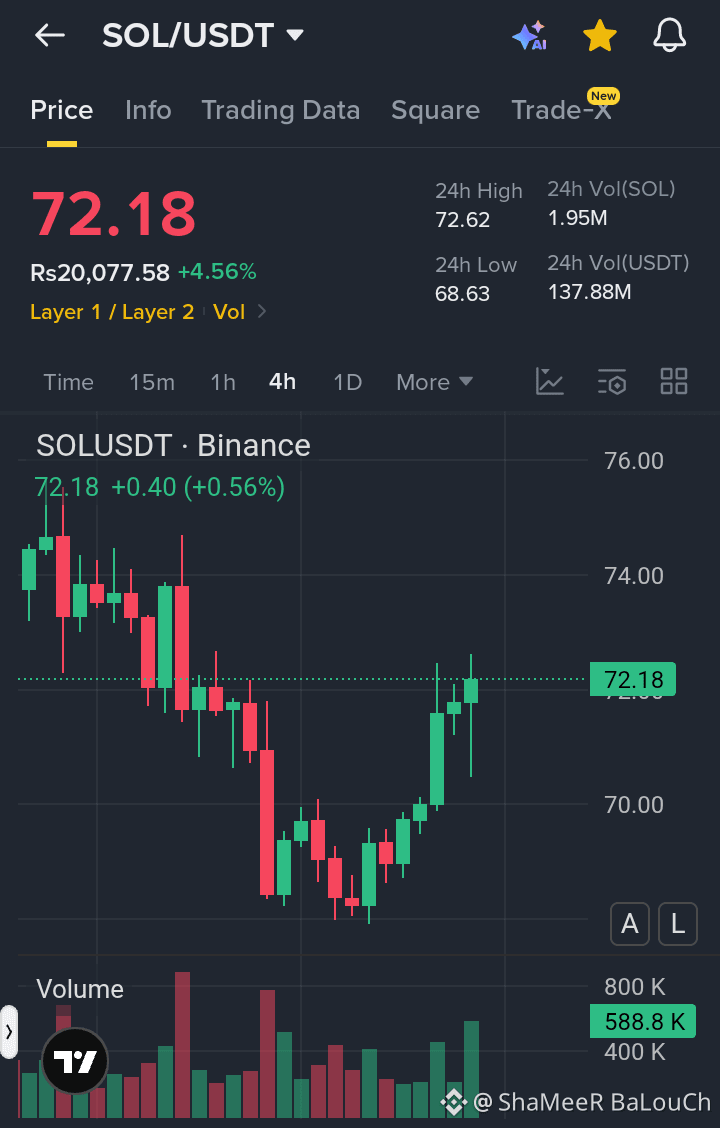
Task: Tap the 400 K volume axis label
Action: (634, 1052)
